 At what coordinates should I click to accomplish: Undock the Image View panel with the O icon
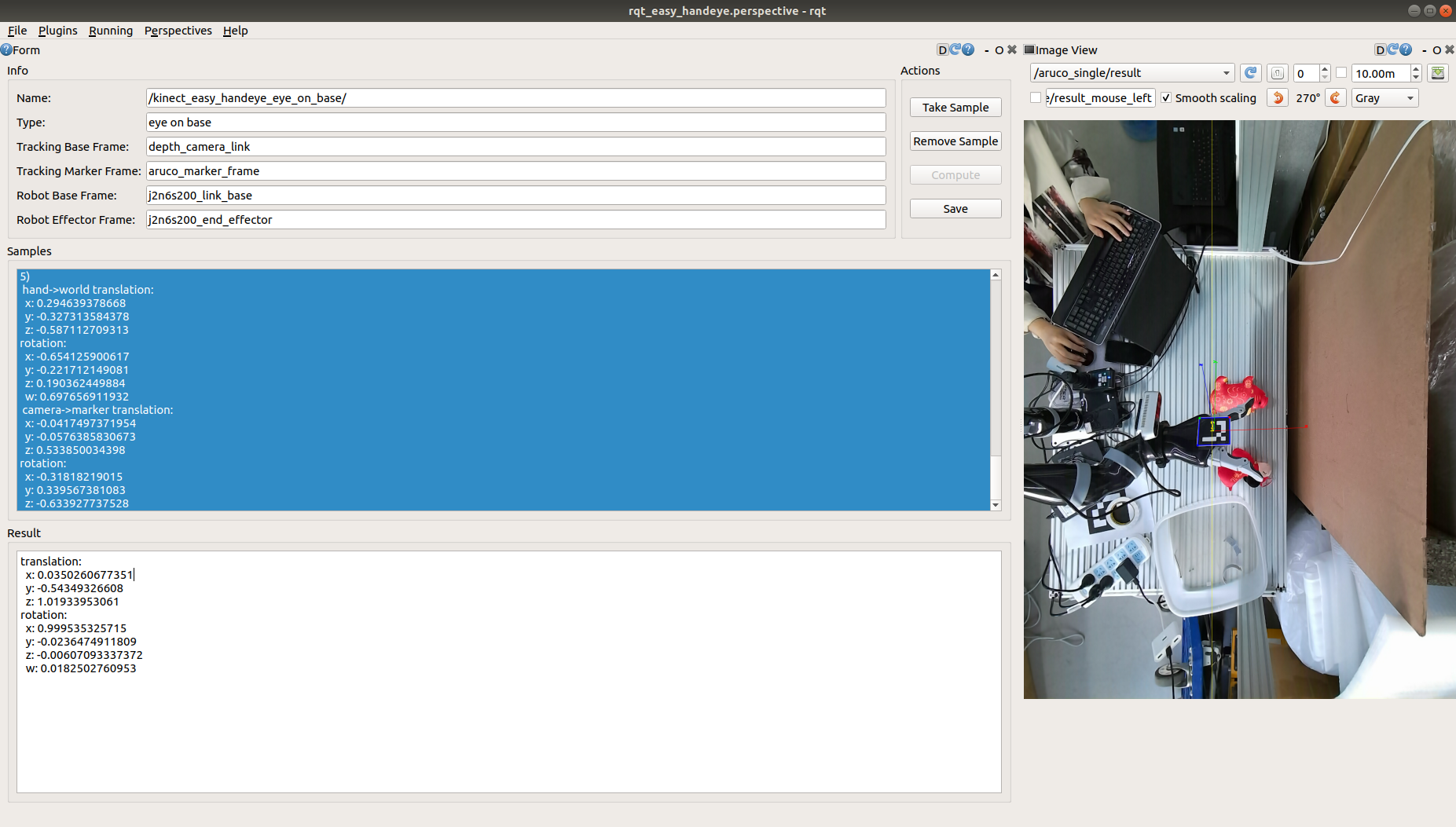[x=1437, y=50]
